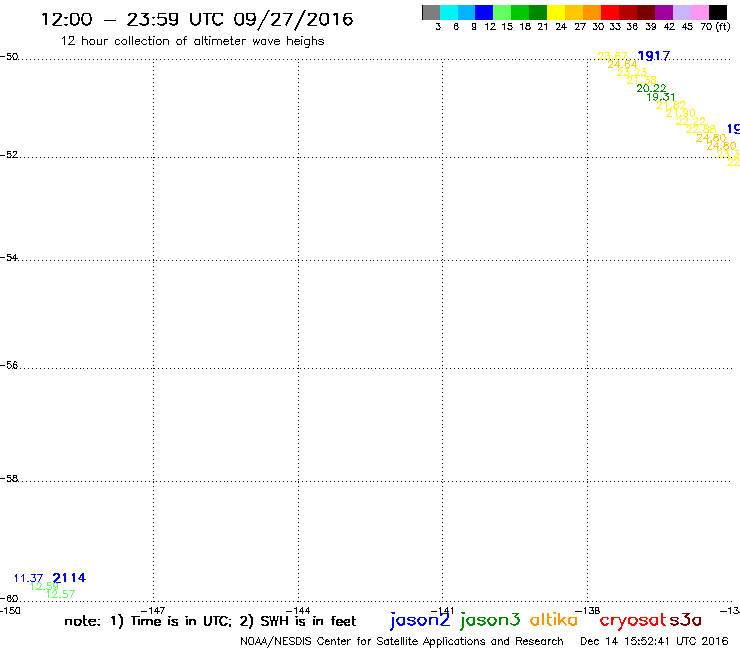Click the black swatch ending the color scale

click(x=717, y=12)
